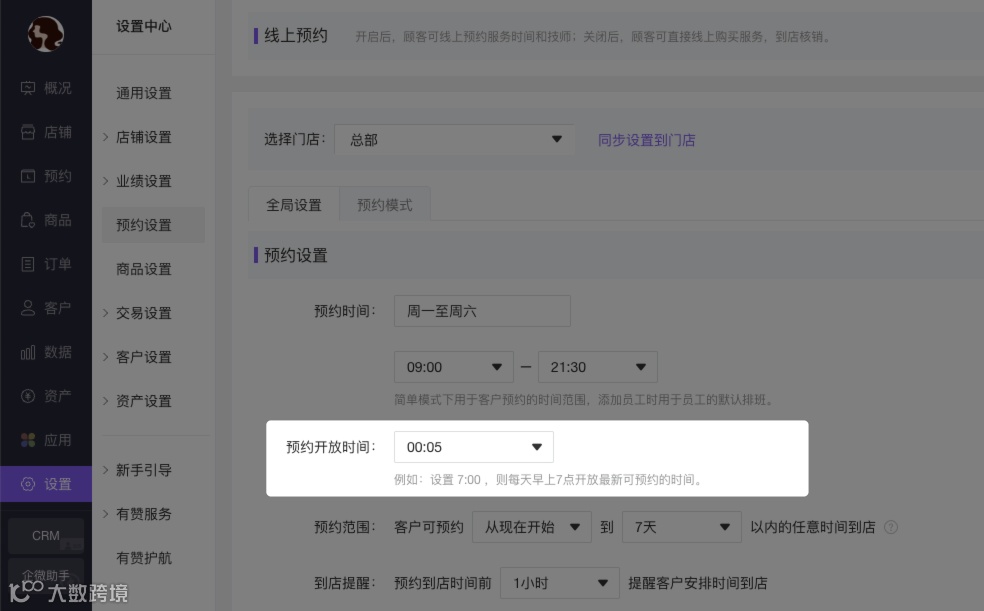
Task: Open the 应用 apps icon in sidebar
Action: point(28,440)
